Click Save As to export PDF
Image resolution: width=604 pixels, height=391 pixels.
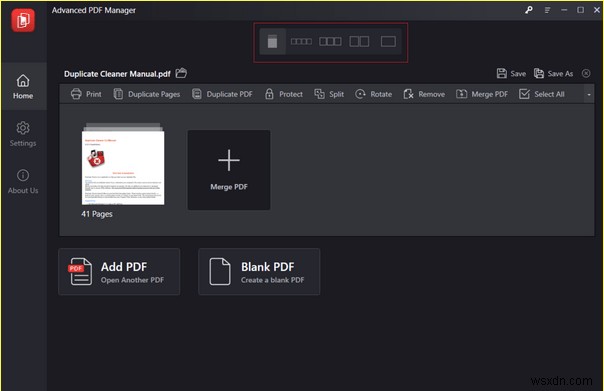[x=553, y=73]
